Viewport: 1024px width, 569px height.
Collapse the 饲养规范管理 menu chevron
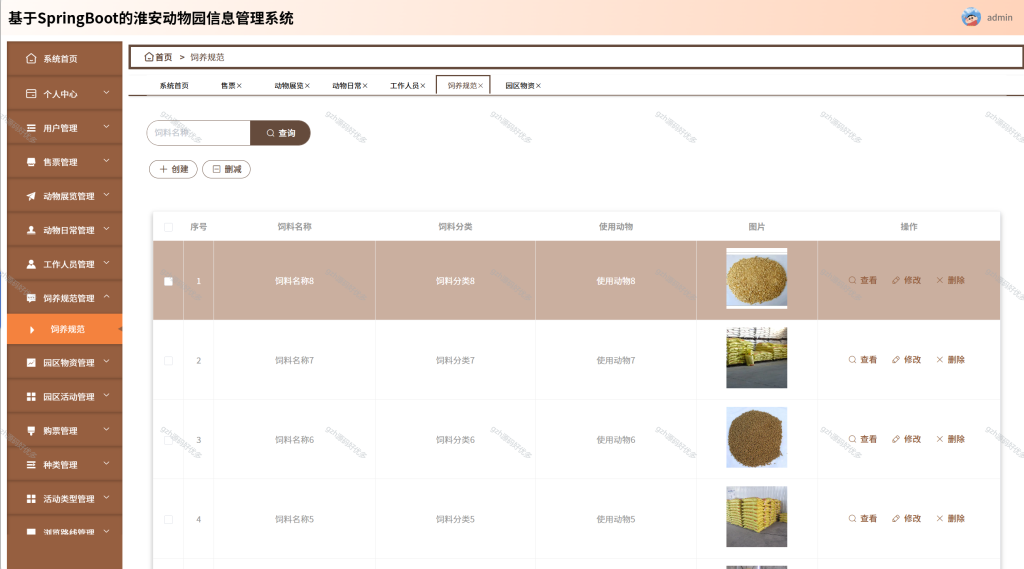click(106, 297)
